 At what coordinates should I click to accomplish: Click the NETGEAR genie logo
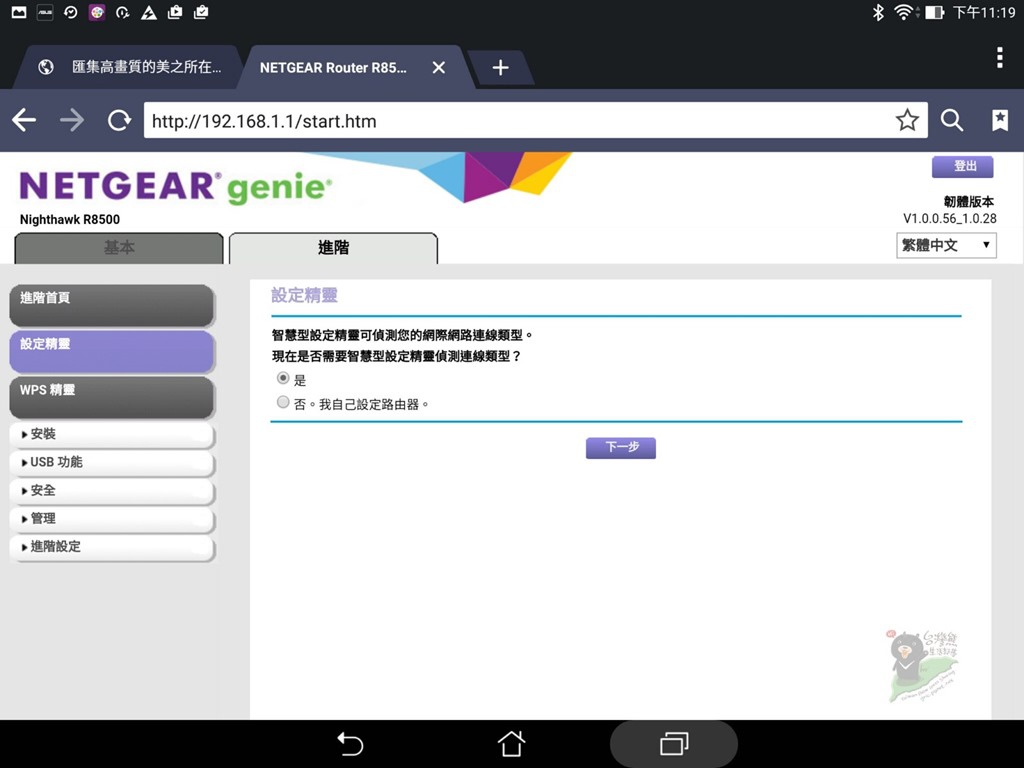tap(175, 187)
